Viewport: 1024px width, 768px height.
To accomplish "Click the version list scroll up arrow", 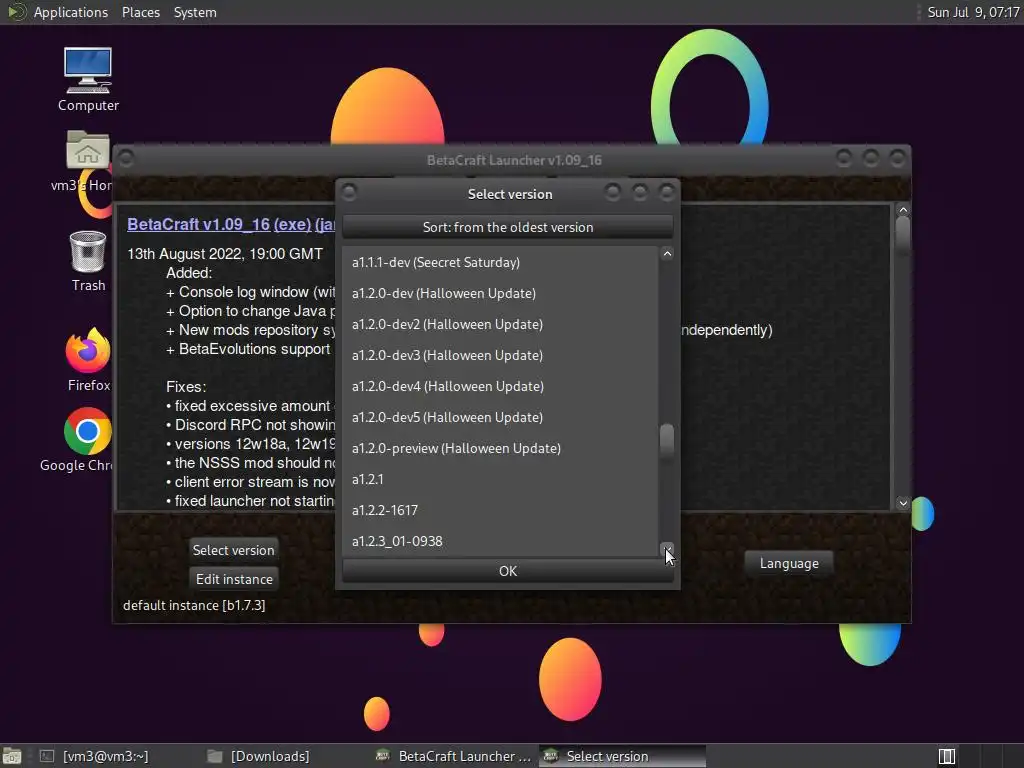I will [667, 254].
